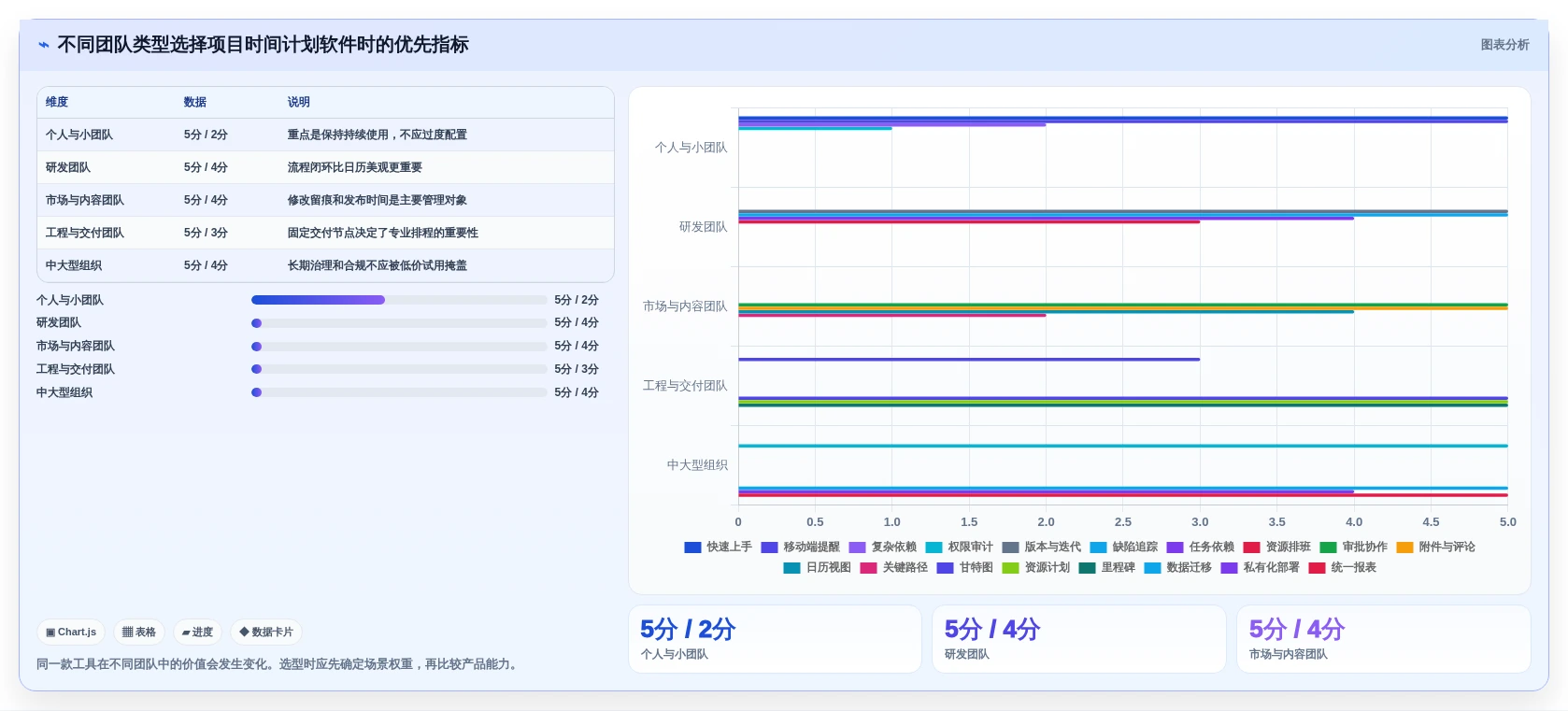Click the 中大型组织 progress bar

point(399,392)
